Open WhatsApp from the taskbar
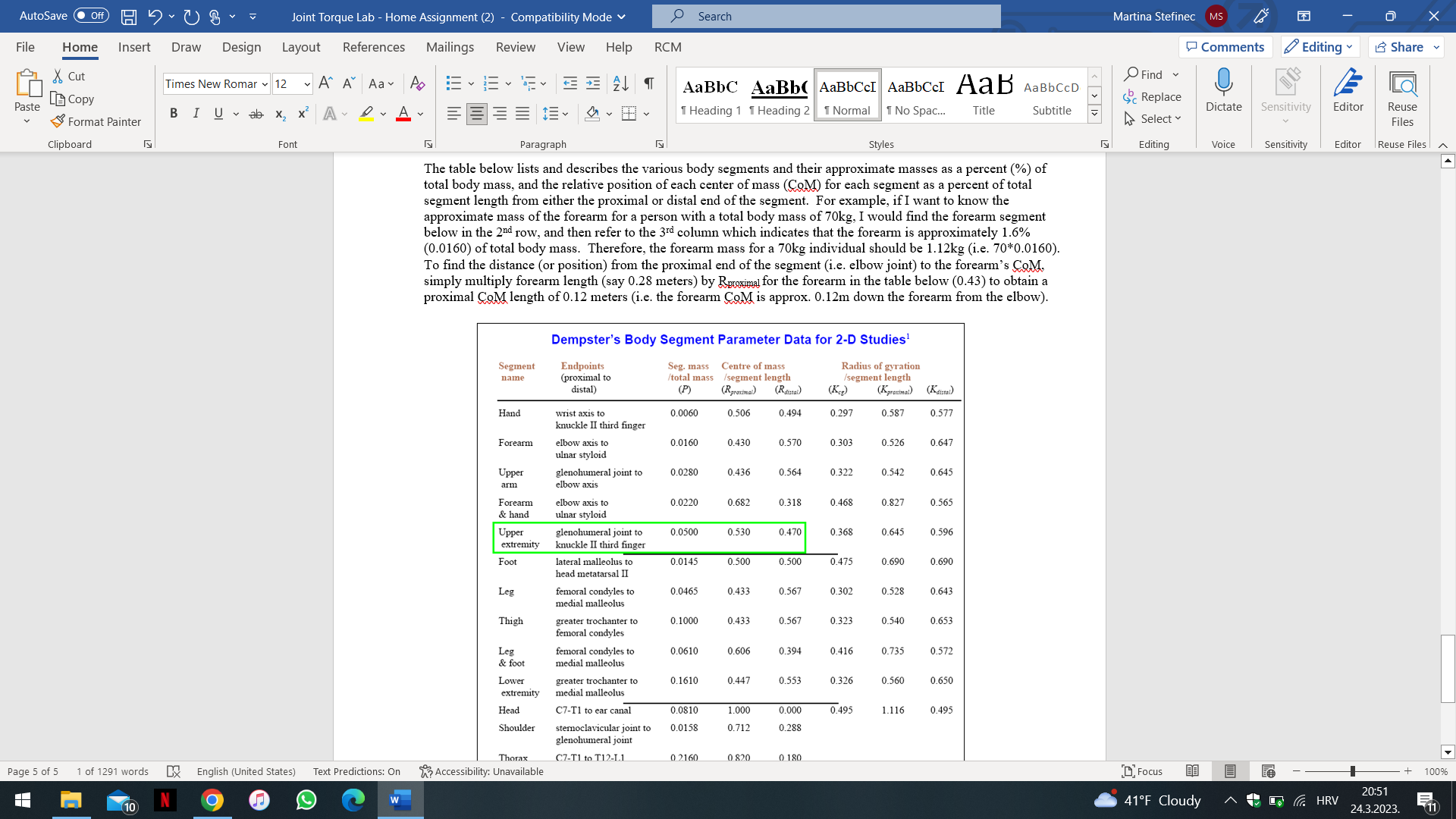The width and height of the screenshot is (1456, 819). tap(306, 800)
